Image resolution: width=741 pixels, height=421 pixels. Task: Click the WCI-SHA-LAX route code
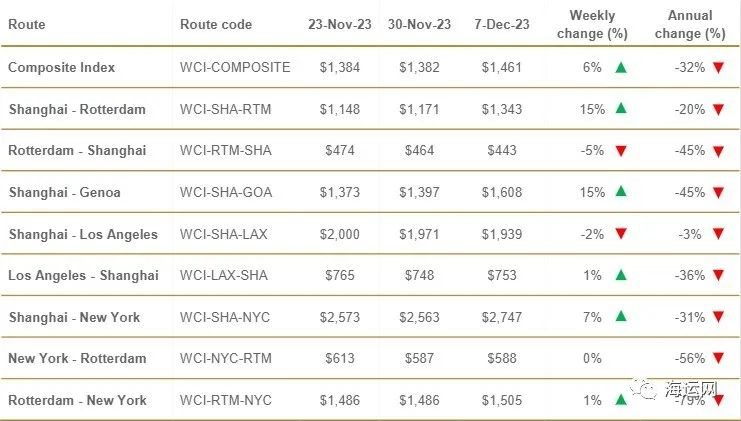pos(226,234)
